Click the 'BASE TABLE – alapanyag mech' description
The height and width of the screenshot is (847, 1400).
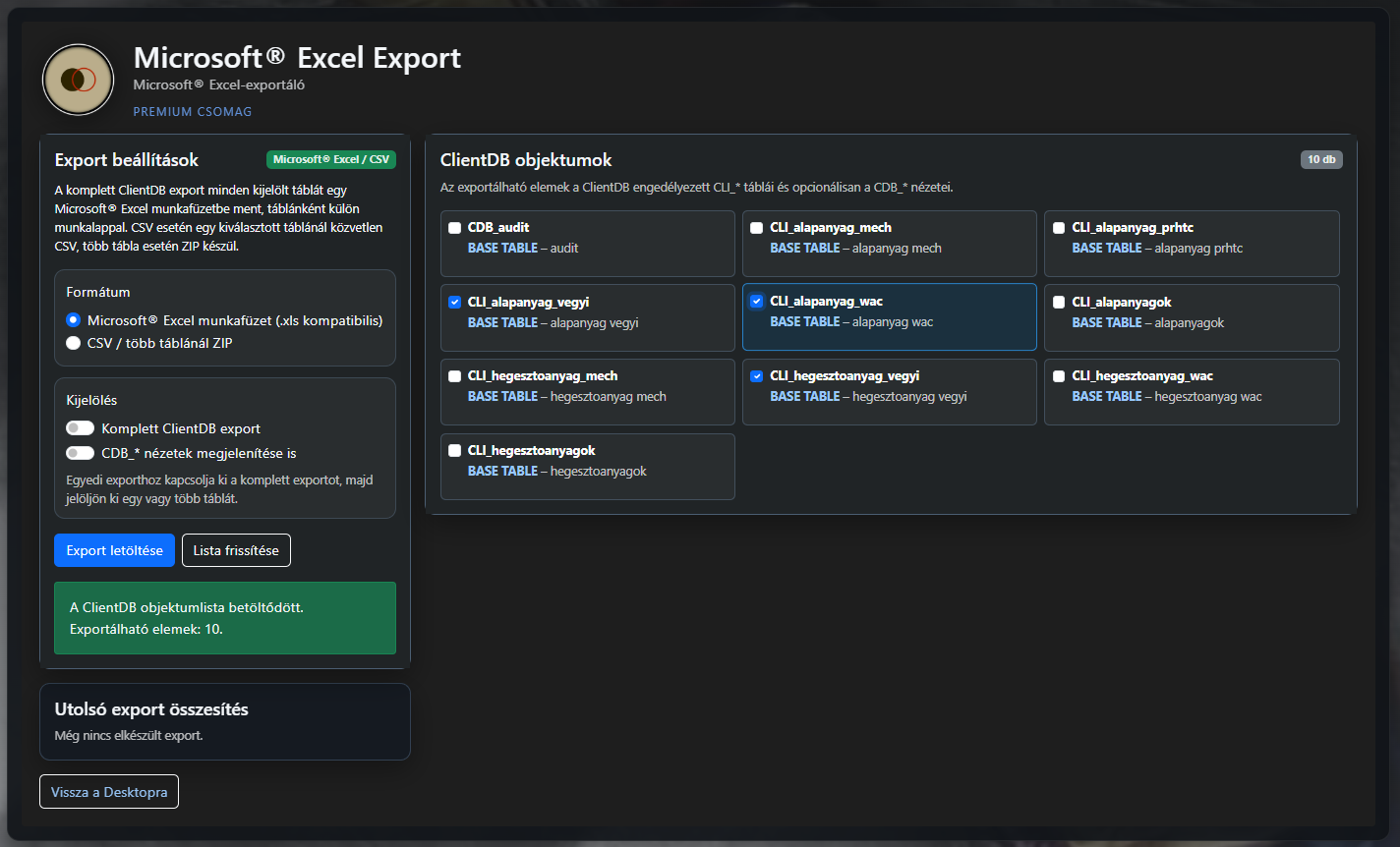(x=855, y=249)
